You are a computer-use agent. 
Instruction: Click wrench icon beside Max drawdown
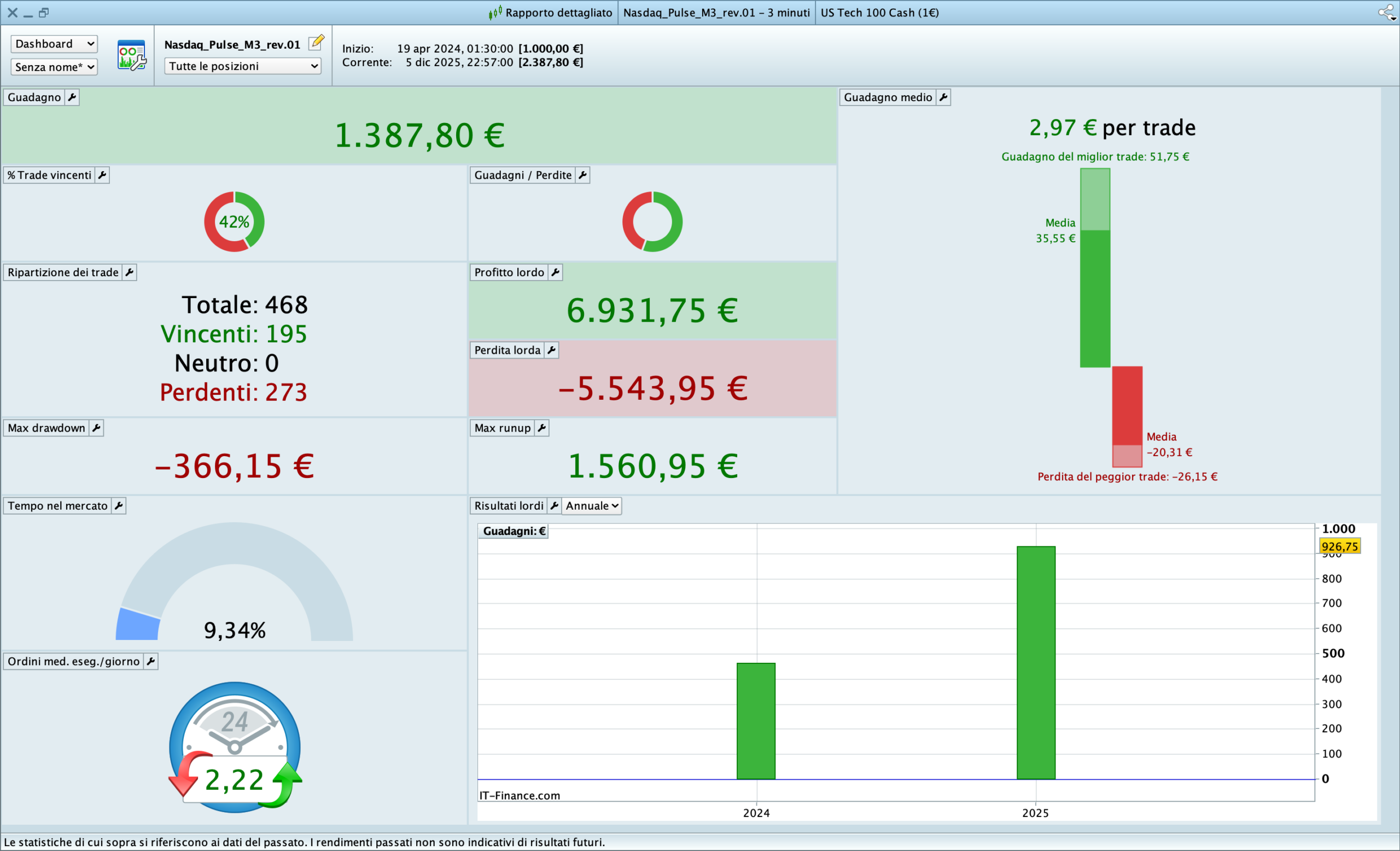(96, 428)
